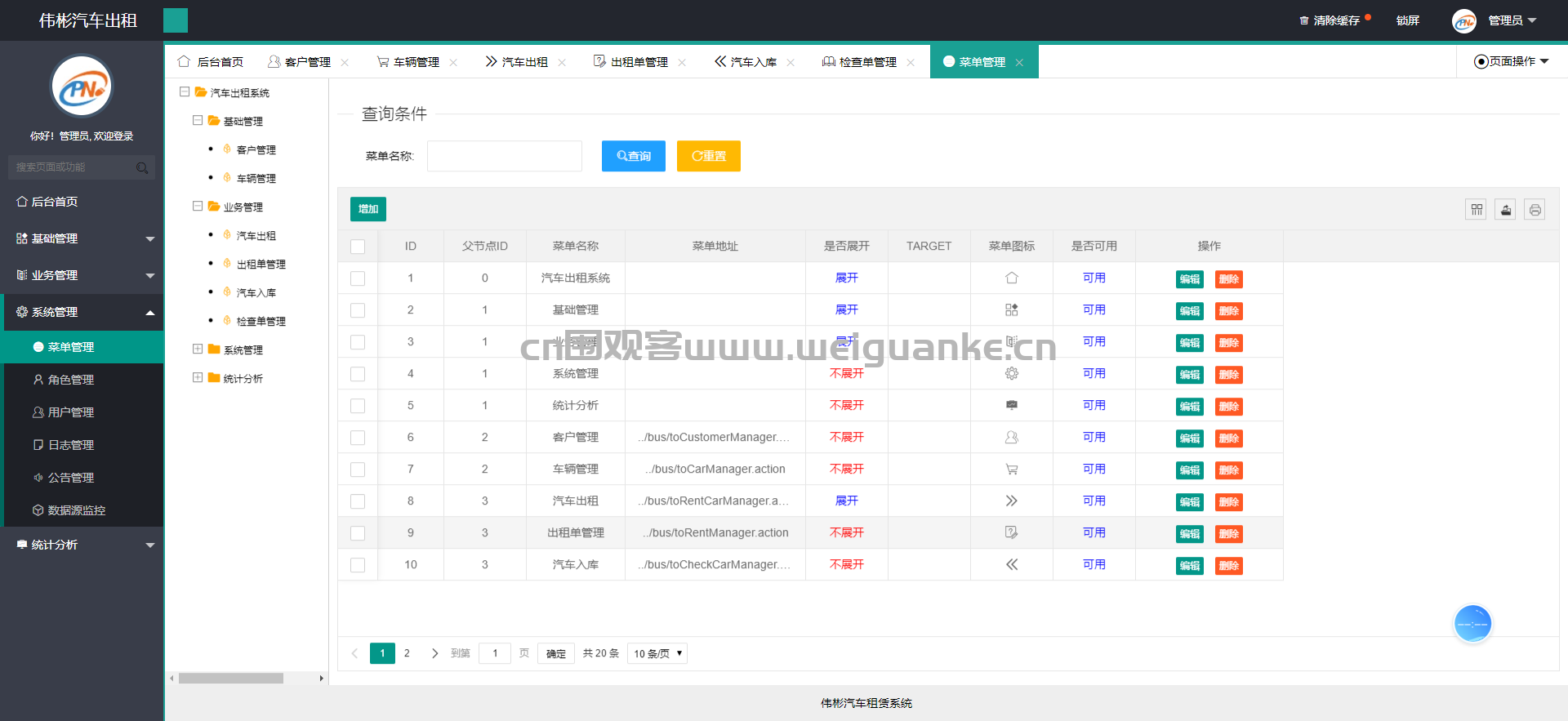The height and width of the screenshot is (721, 1568).
Task: Click the clear cache trash icon
Action: click(x=1304, y=20)
